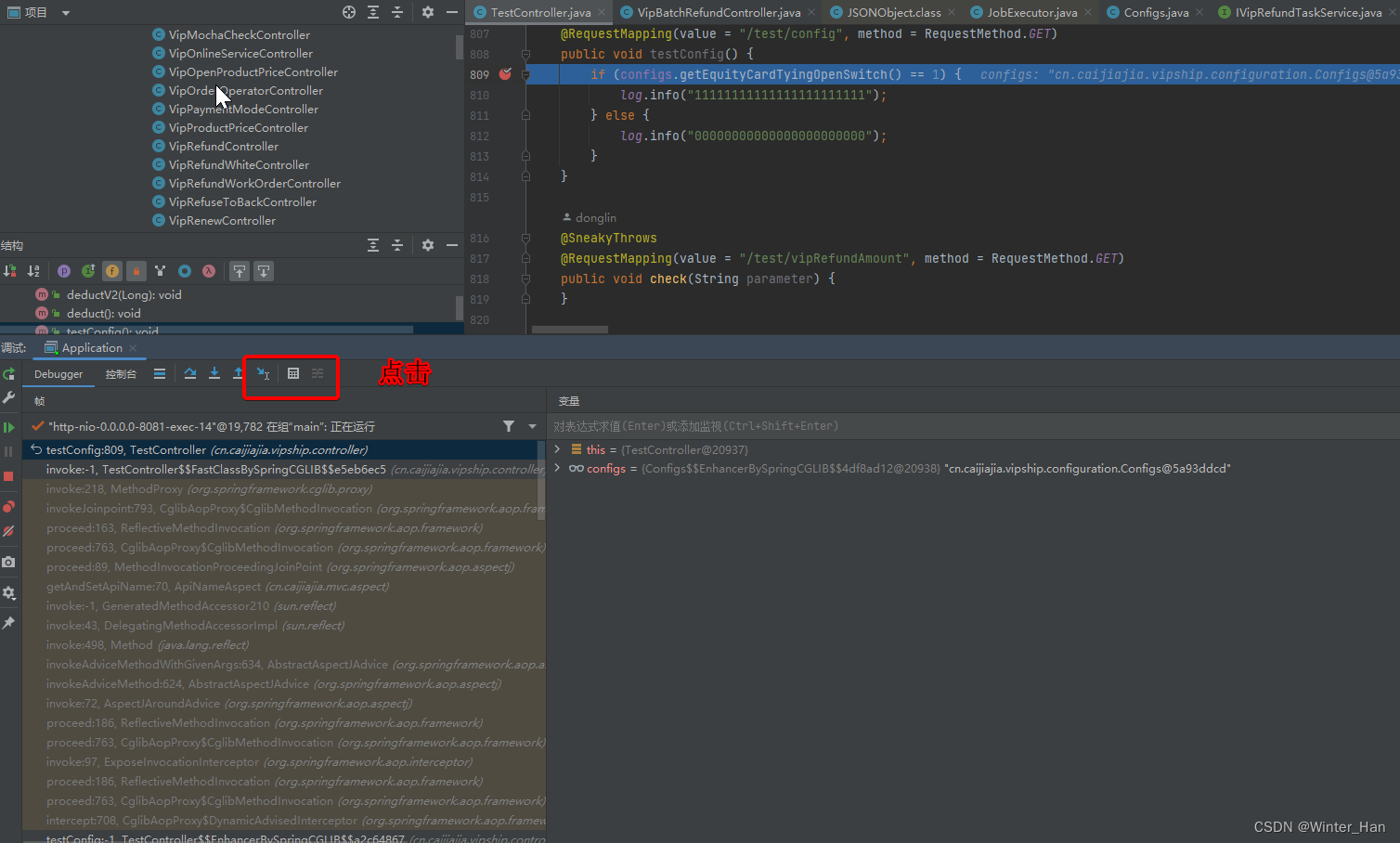
Task: Toggle Show Anonymous Classes blue circle icon
Action: coord(185,271)
